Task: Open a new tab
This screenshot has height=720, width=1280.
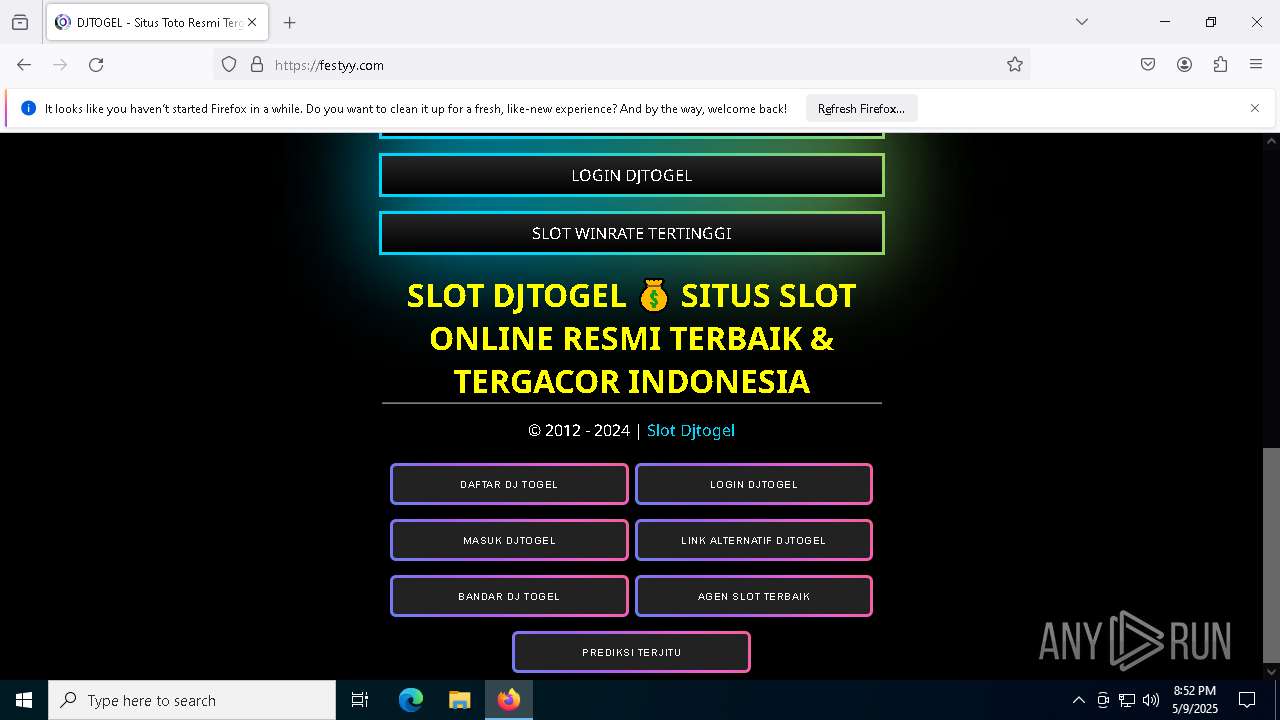Action: [x=289, y=22]
